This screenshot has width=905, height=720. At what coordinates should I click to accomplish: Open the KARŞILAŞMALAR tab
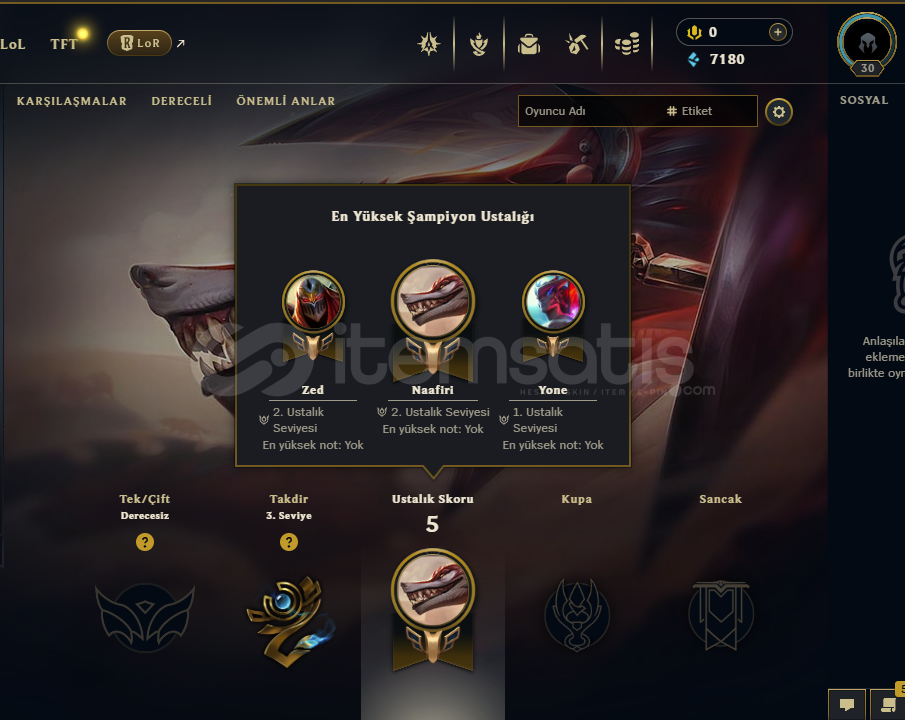(72, 101)
